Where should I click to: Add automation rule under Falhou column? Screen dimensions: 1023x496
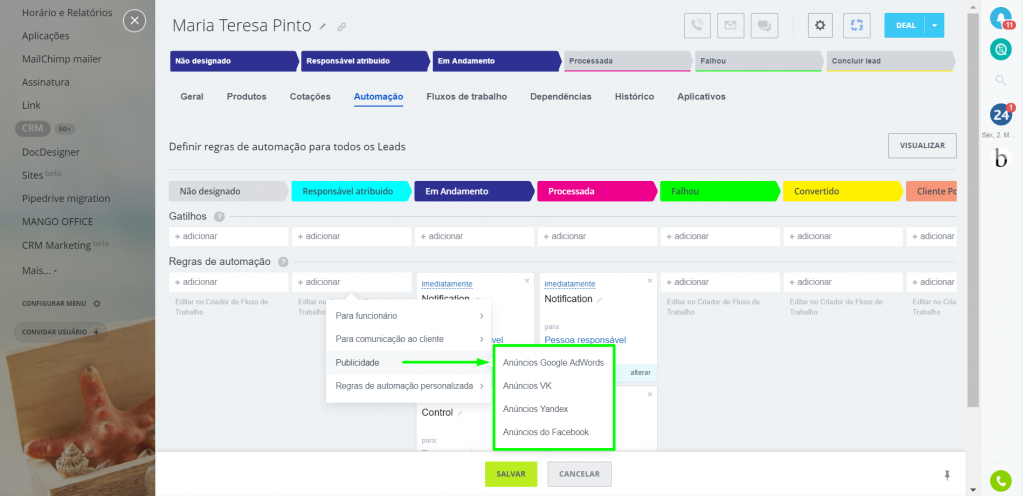tap(720, 282)
